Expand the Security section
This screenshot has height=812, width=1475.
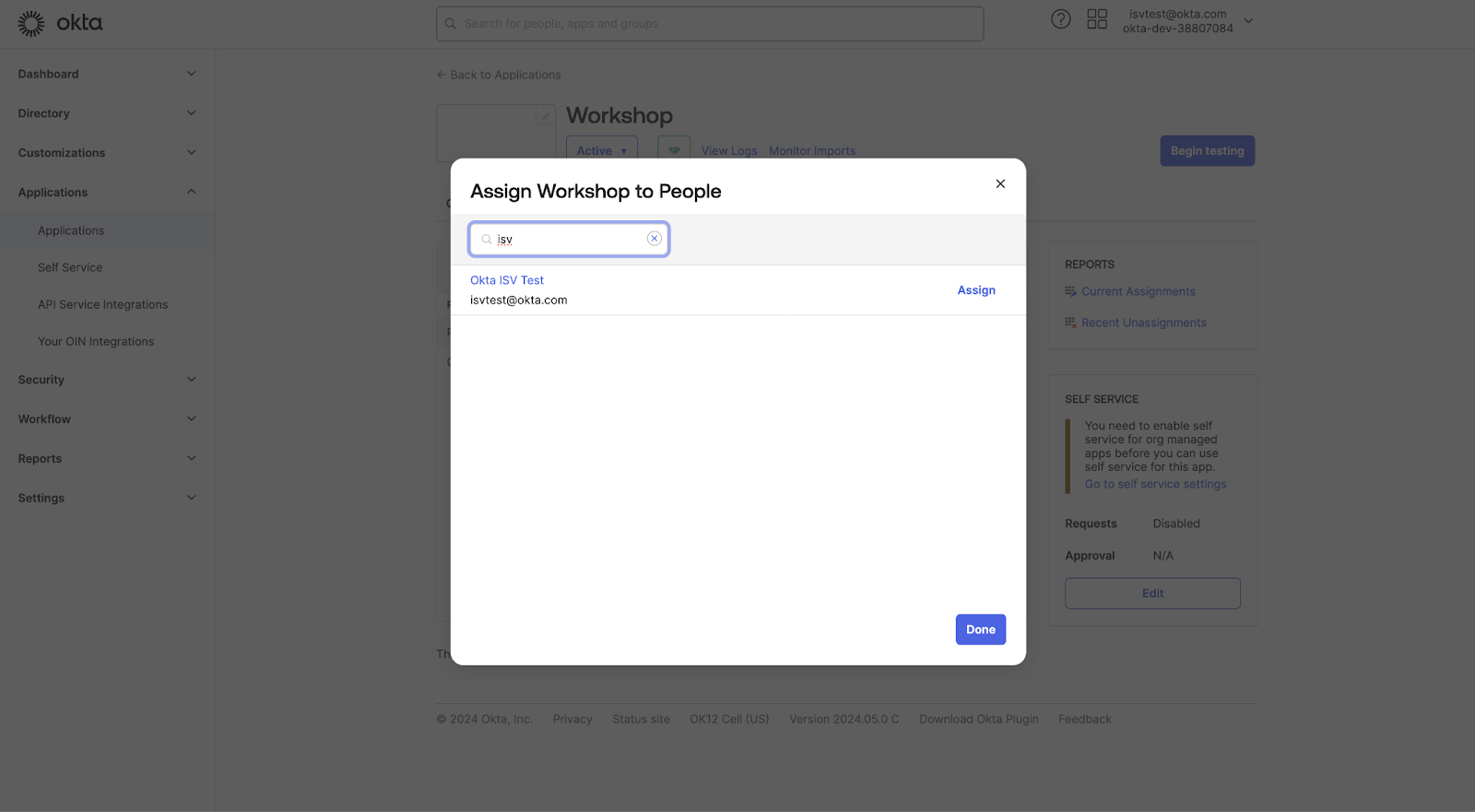click(108, 380)
